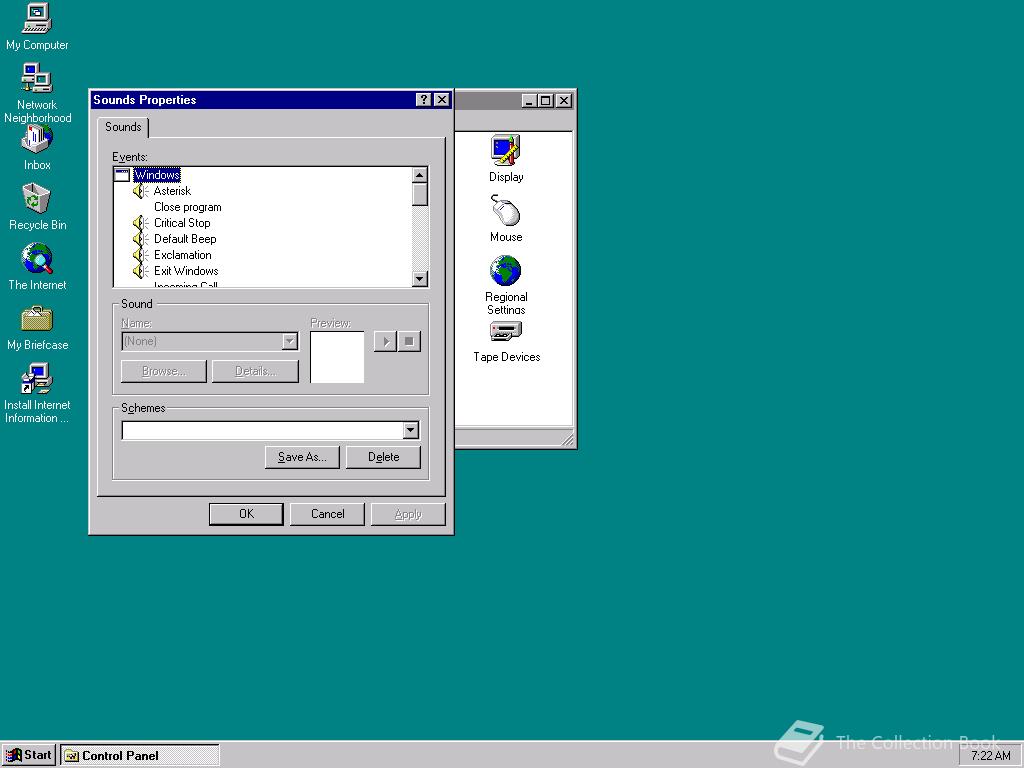Click the Browse button

click(x=164, y=371)
